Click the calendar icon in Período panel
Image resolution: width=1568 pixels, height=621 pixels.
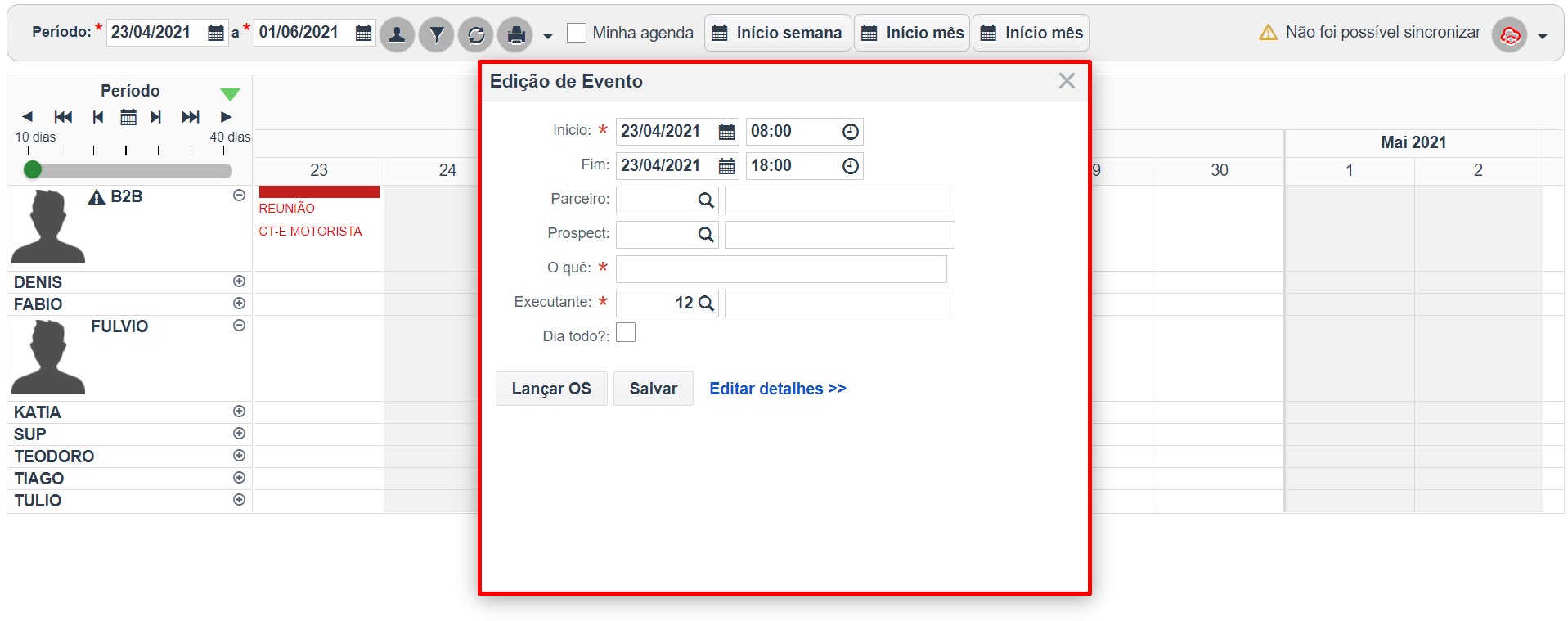coord(128,117)
